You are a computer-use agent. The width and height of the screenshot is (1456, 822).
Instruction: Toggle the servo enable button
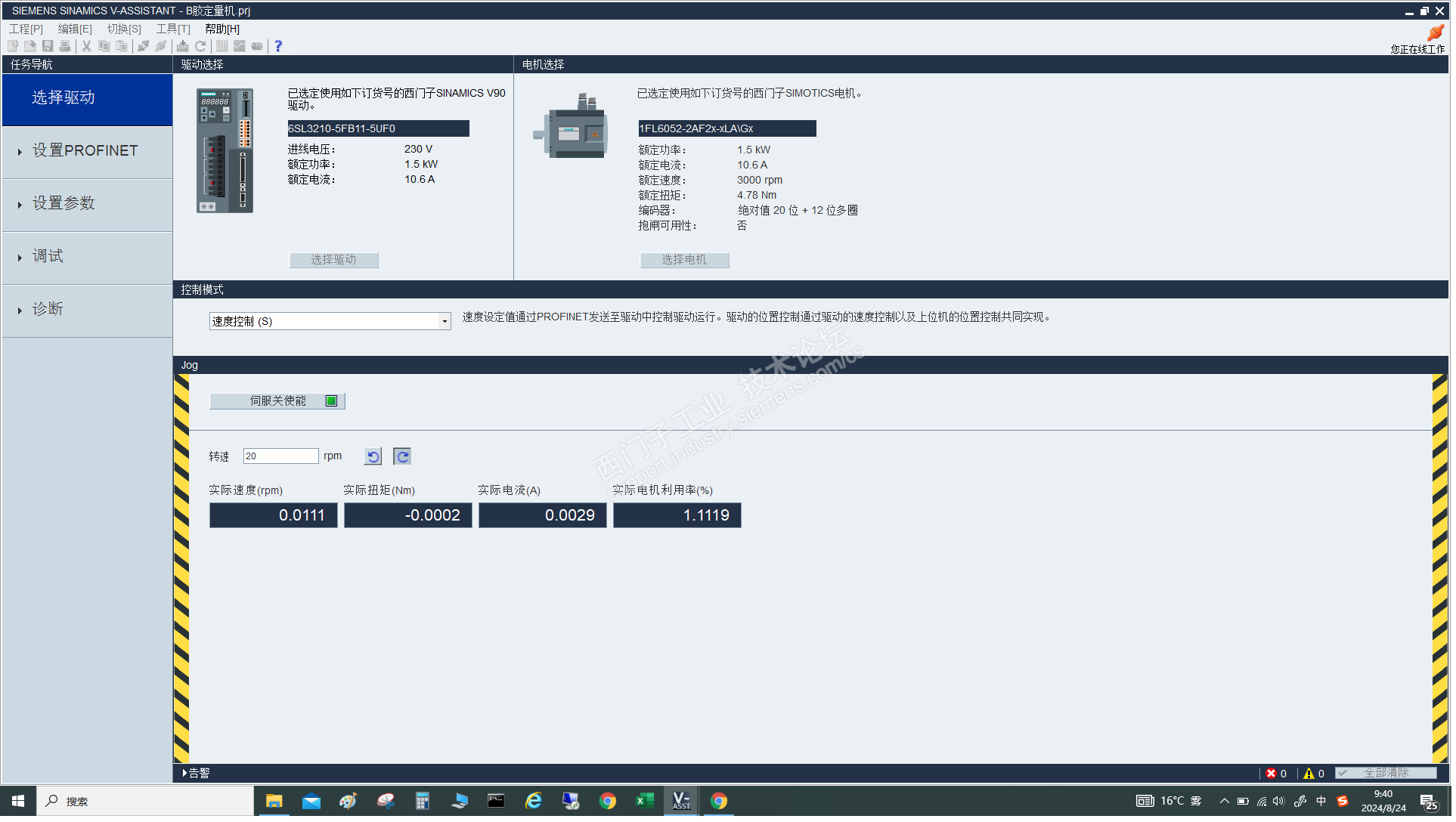point(277,402)
